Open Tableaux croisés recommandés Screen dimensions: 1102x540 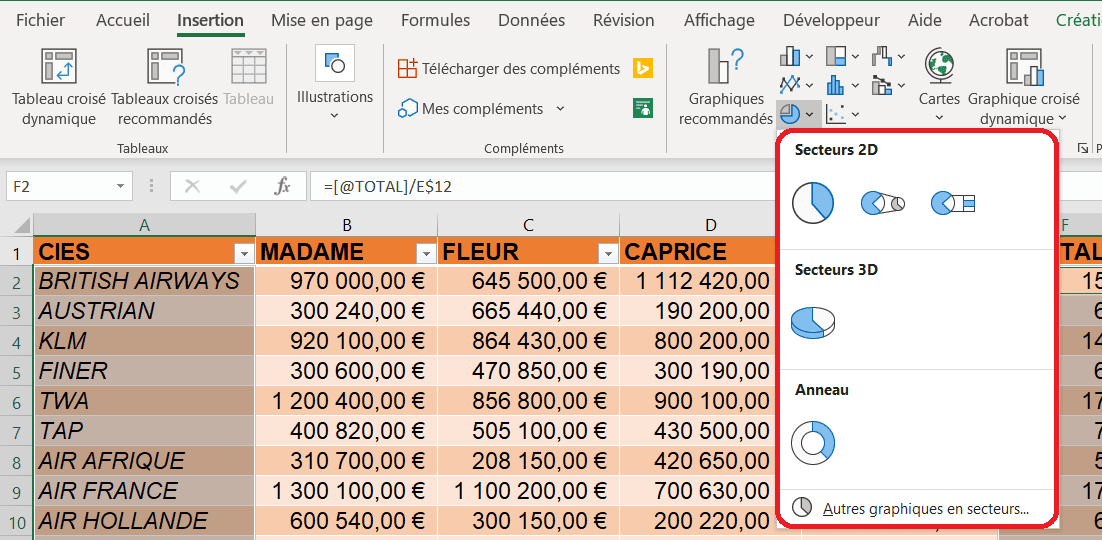(164, 86)
